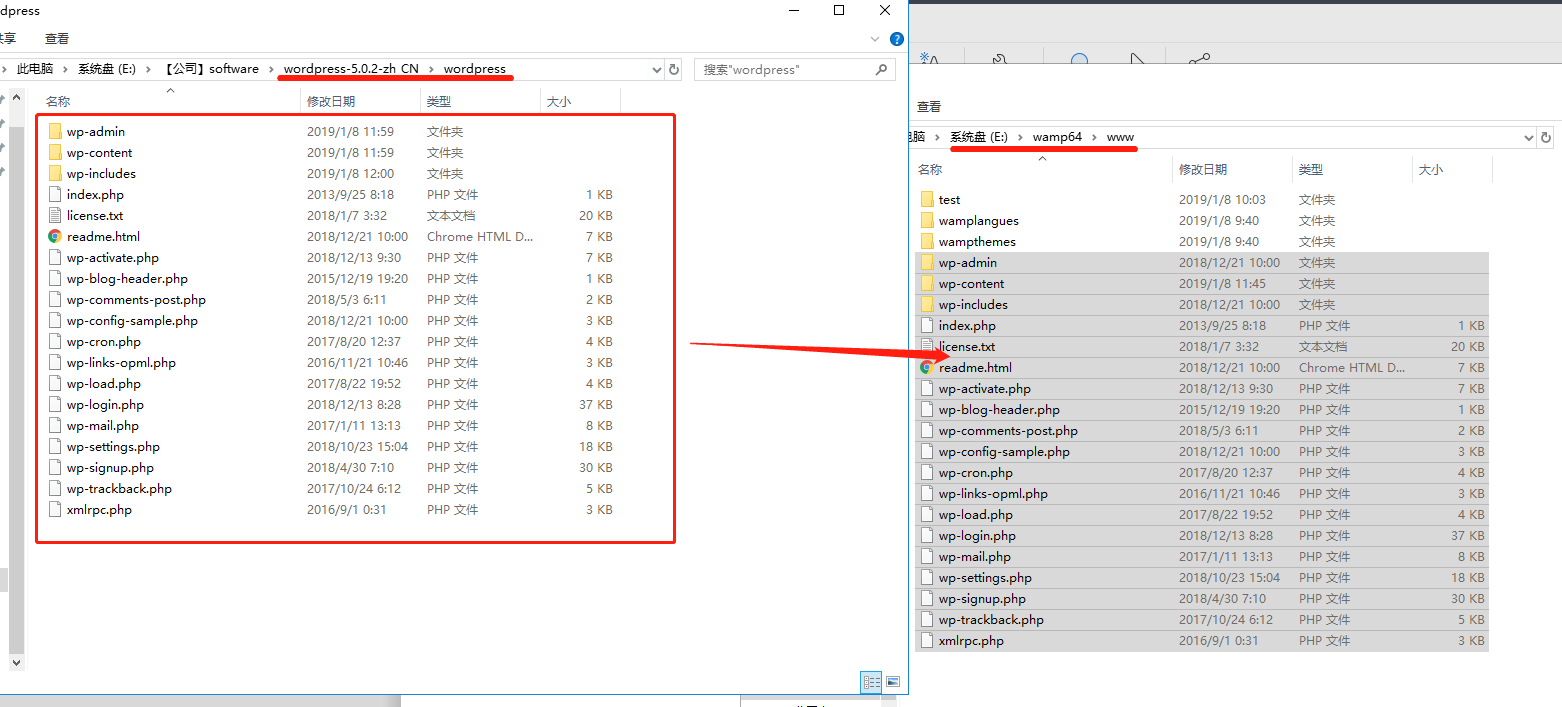Expand chevron after 【公司】software in breadcrumb
The image size is (1562, 707).
(x=271, y=69)
